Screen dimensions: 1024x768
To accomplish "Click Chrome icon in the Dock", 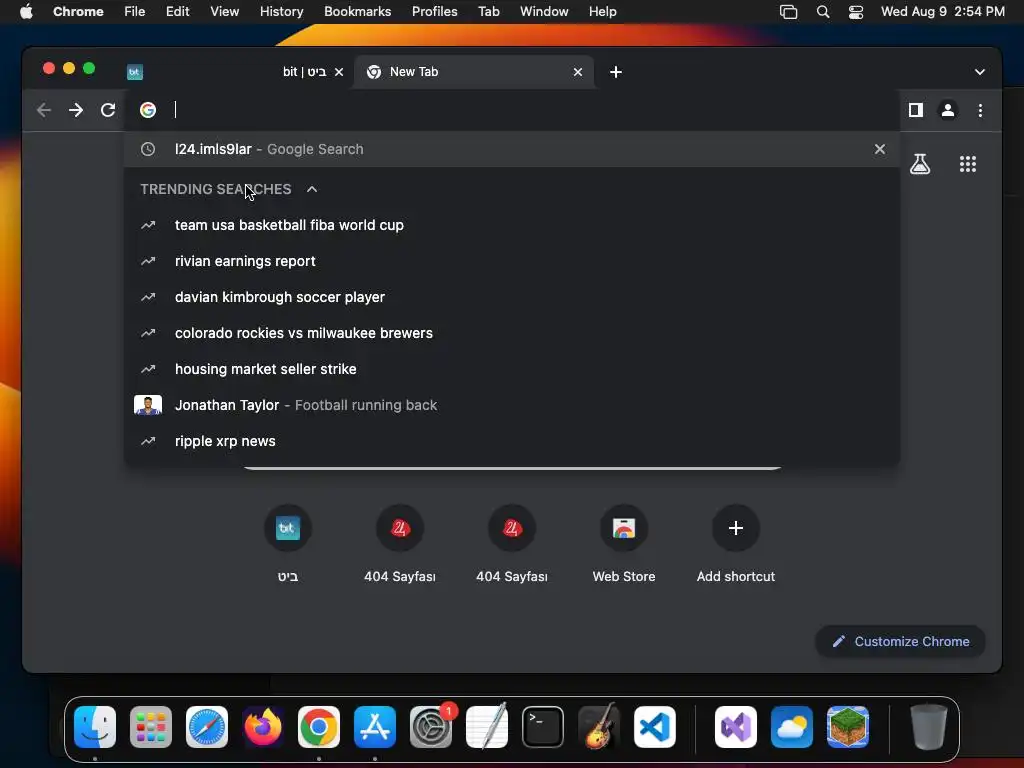I will click(x=319, y=727).
